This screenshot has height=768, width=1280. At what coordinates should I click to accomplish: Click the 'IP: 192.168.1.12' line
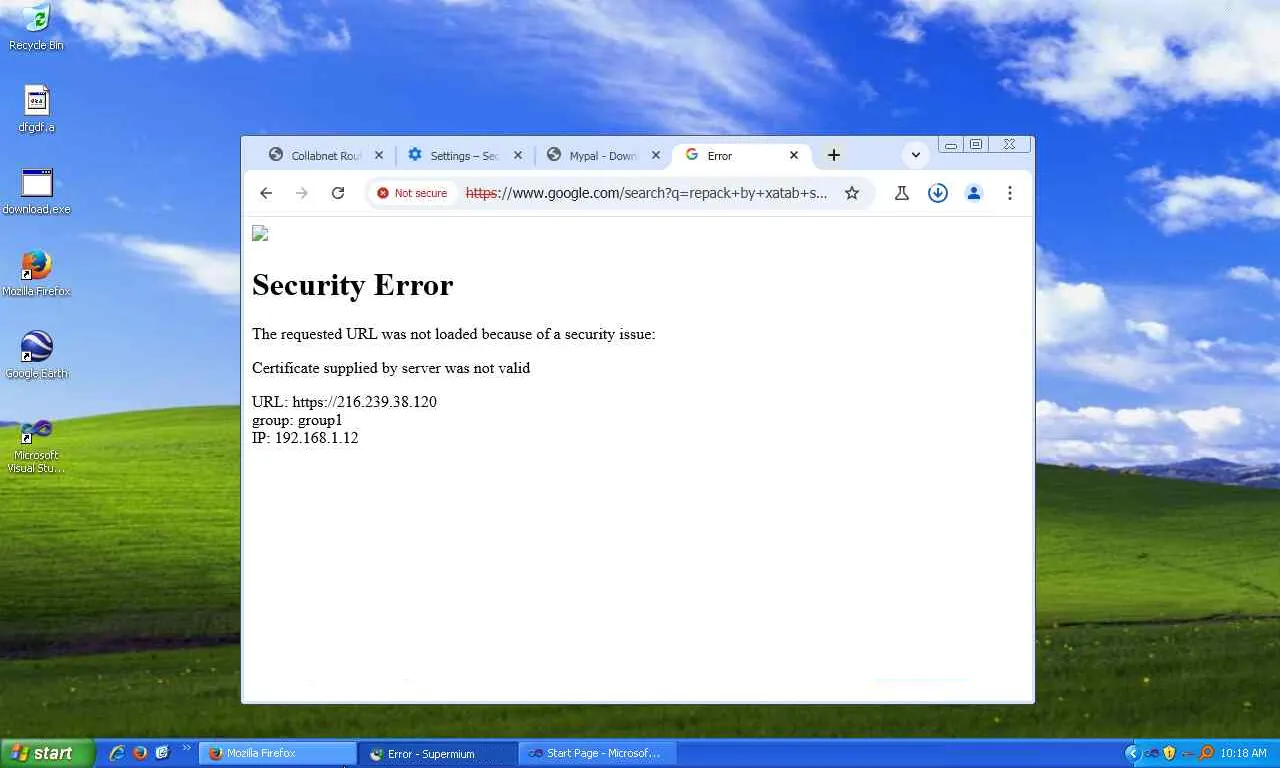[305, 438]
